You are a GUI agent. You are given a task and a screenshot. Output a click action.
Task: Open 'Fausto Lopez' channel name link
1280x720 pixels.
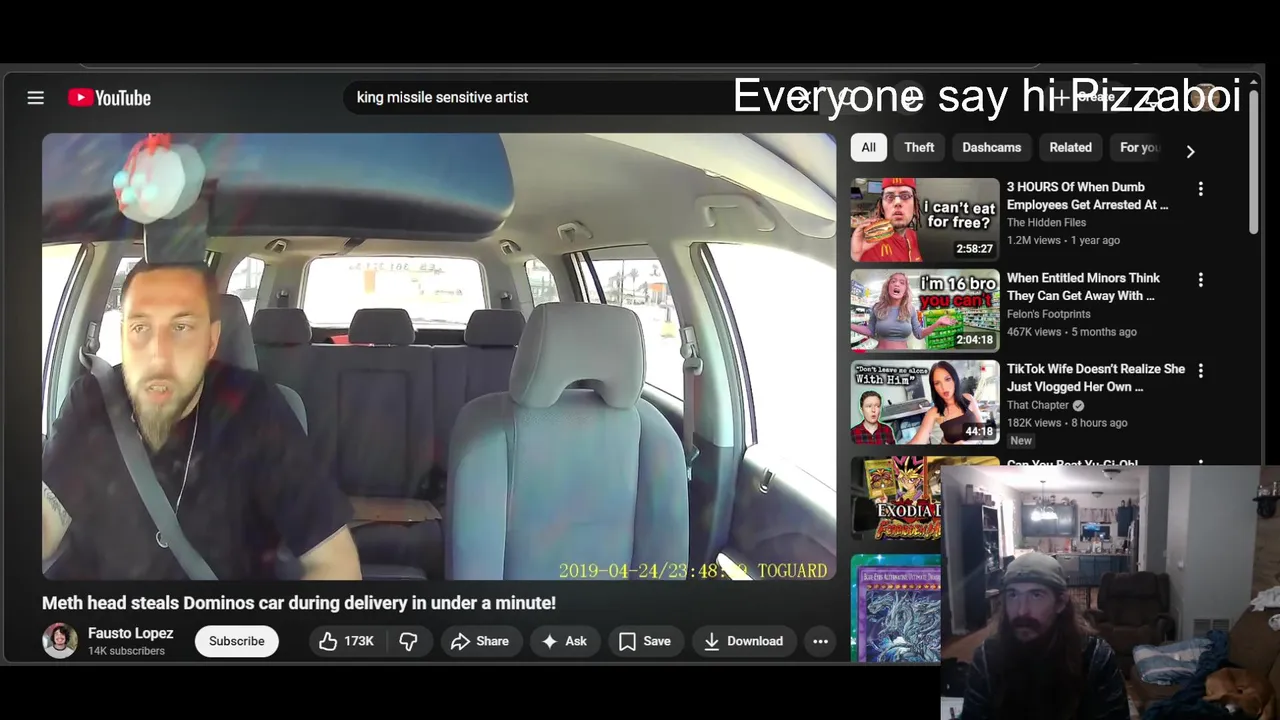130,633
